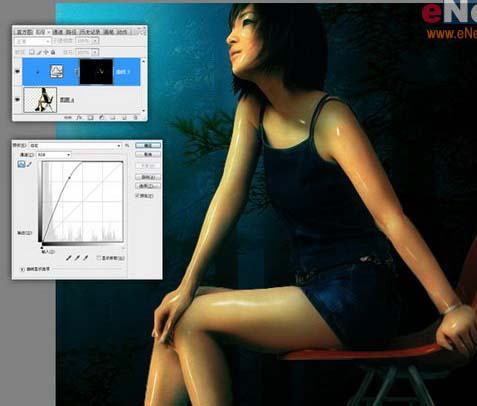Lock transparent pixels in Layers panel
Image resolution: width=477 pixels, height=406 pixels.
32,52
